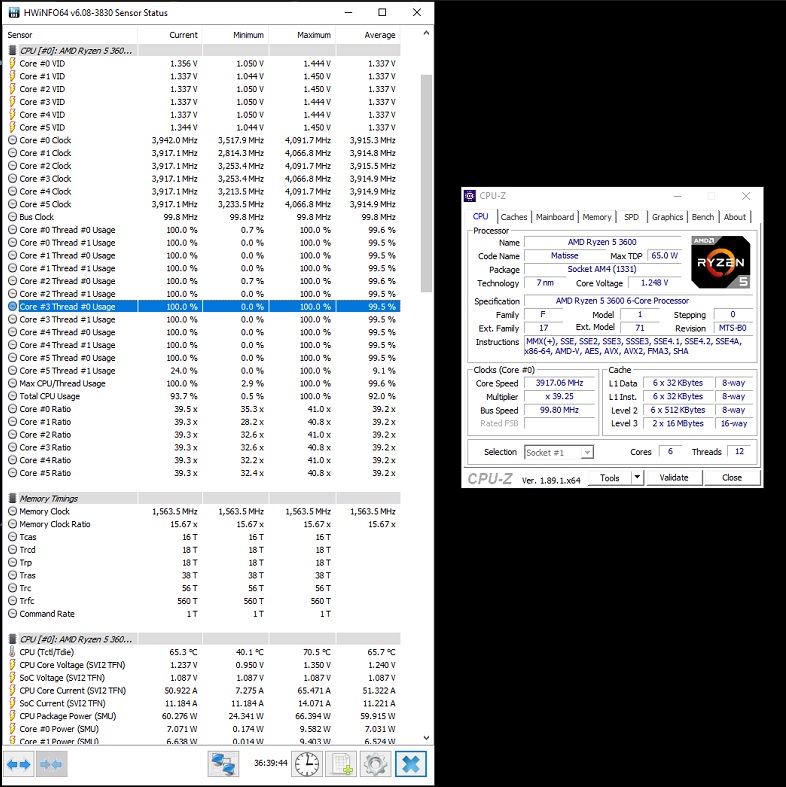Click the Maximum column header
This screenshot has width=786, height=787.
[x=302, y=35]
